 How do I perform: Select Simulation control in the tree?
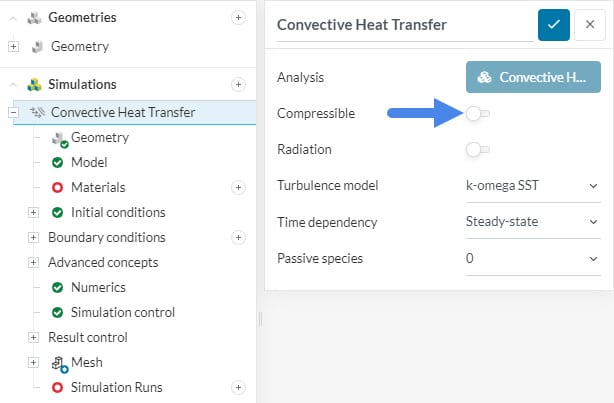(x=123, y=312)
